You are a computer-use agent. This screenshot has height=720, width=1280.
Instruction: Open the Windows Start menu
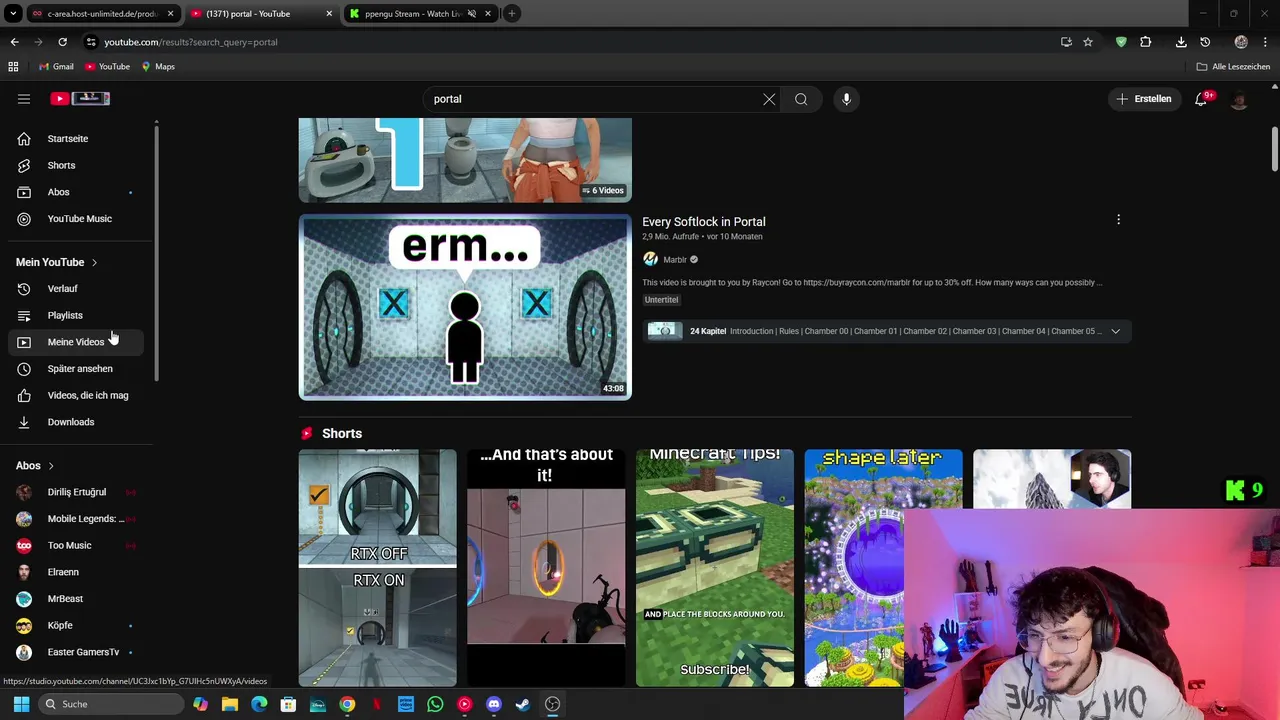click(x=21, y=704)
